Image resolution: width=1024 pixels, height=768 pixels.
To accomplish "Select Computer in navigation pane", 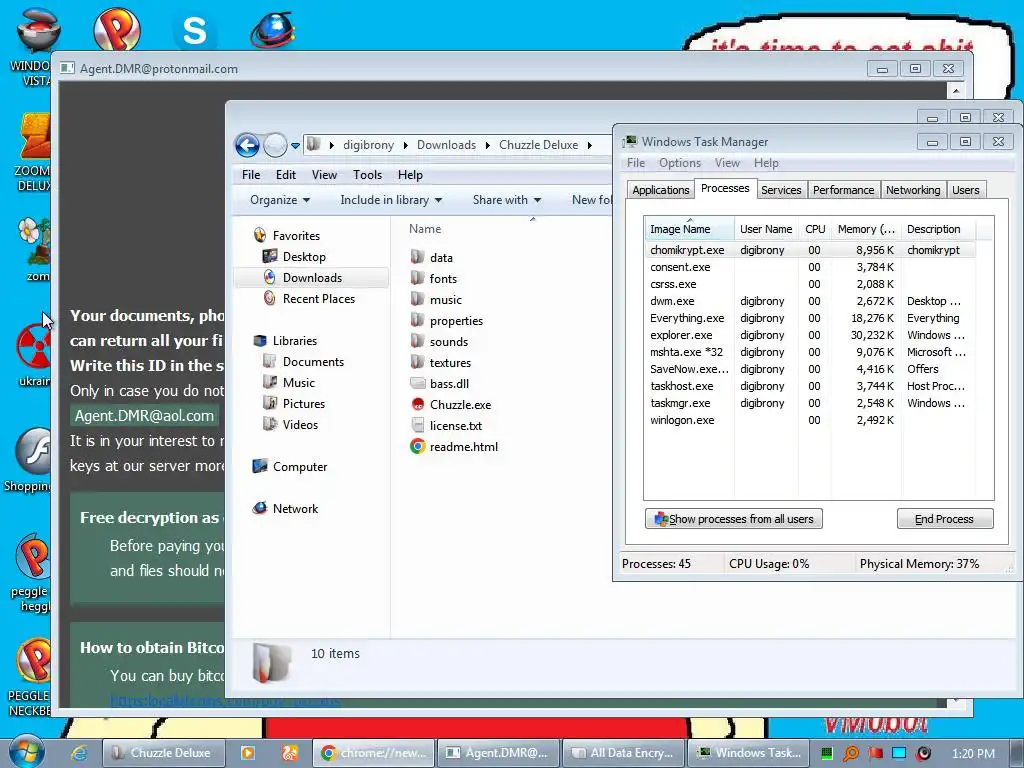I will tap(299, 467).
